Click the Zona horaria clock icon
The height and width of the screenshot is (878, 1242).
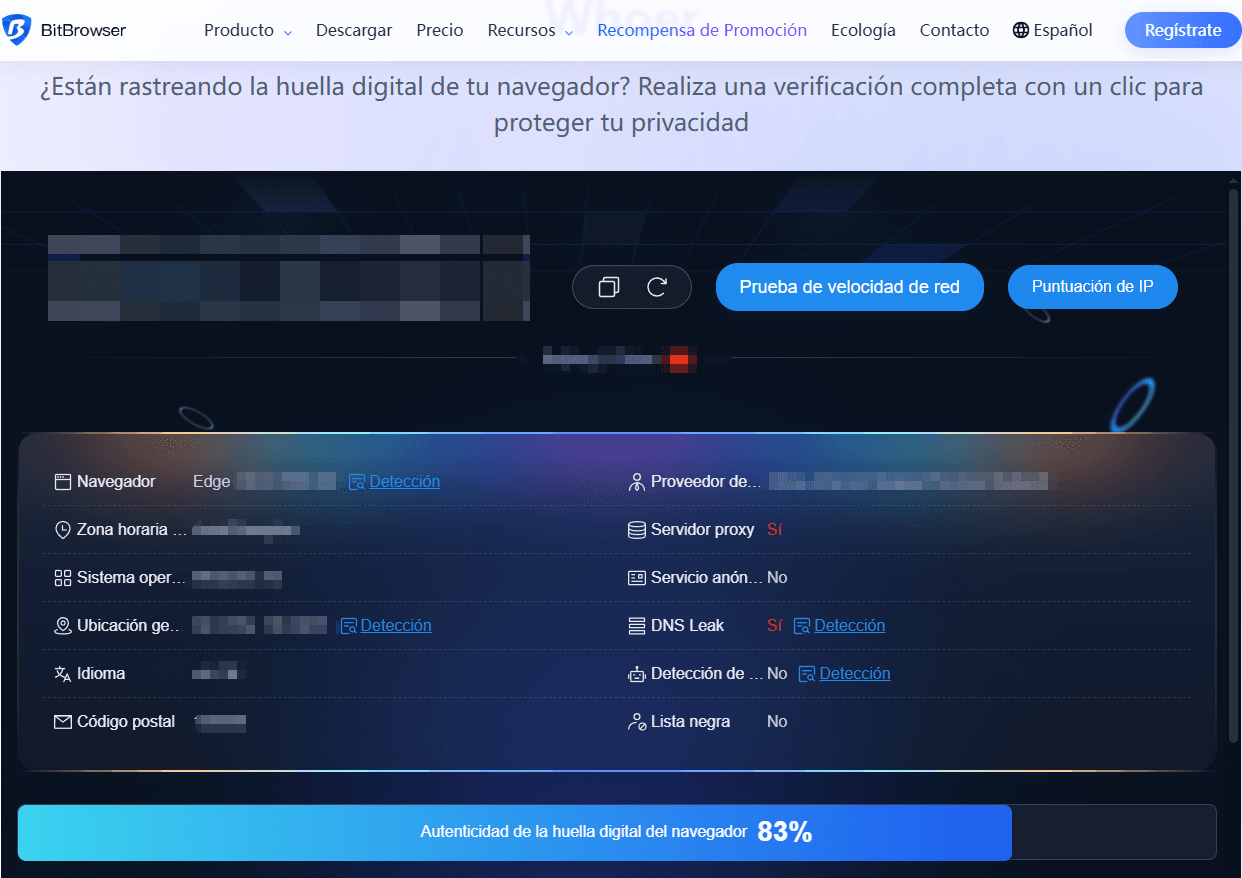61,529
